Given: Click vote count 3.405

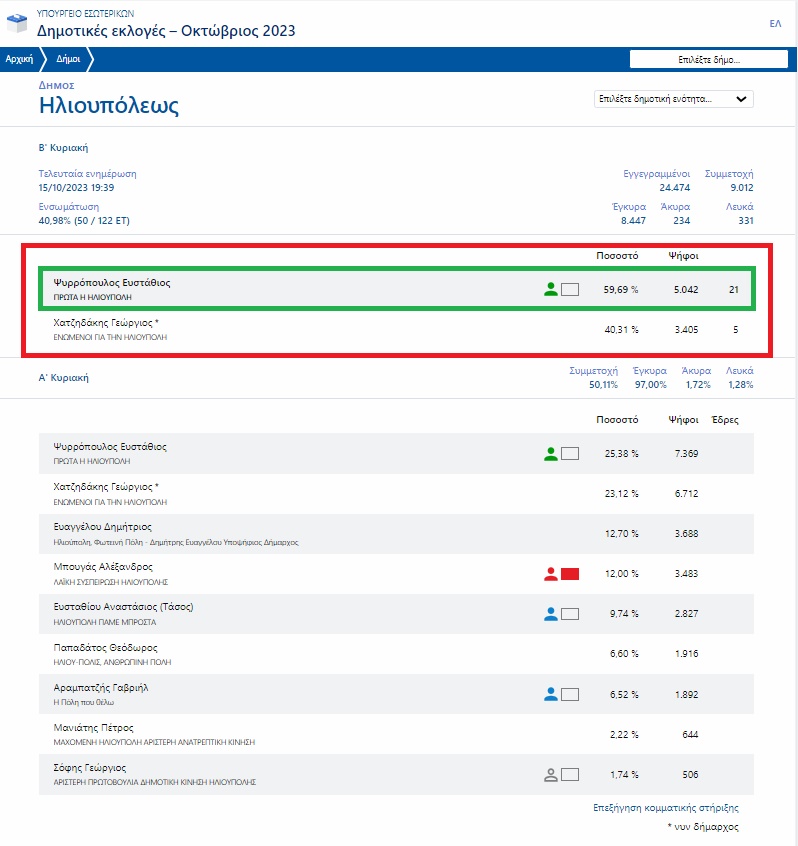Looking at the screenshot, I should pos(686,330).
